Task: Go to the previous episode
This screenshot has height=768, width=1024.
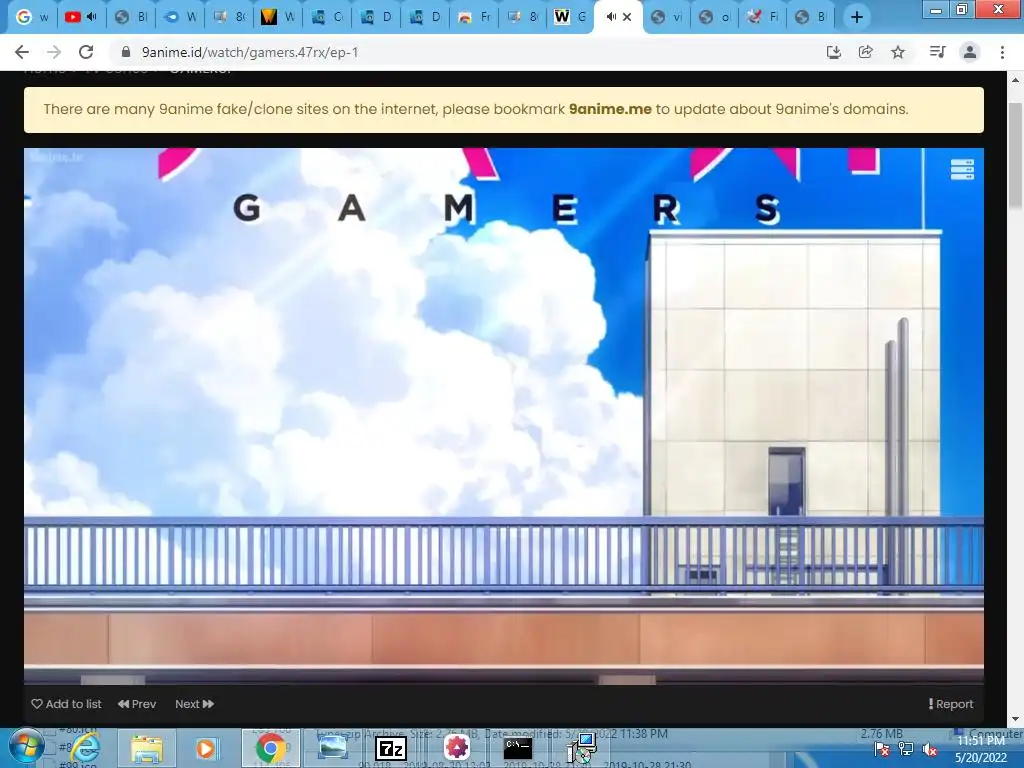Action: point(137,704)
